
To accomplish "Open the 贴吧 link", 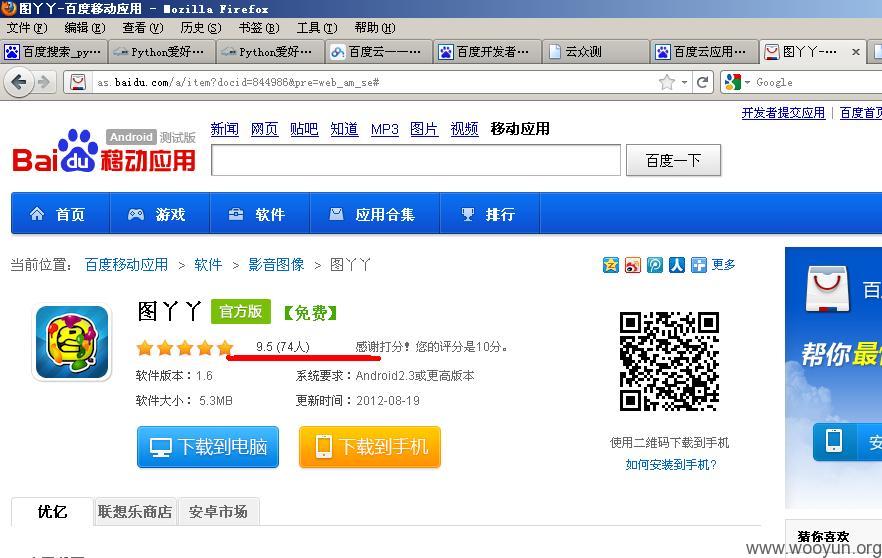I will (x=304, y=129).
